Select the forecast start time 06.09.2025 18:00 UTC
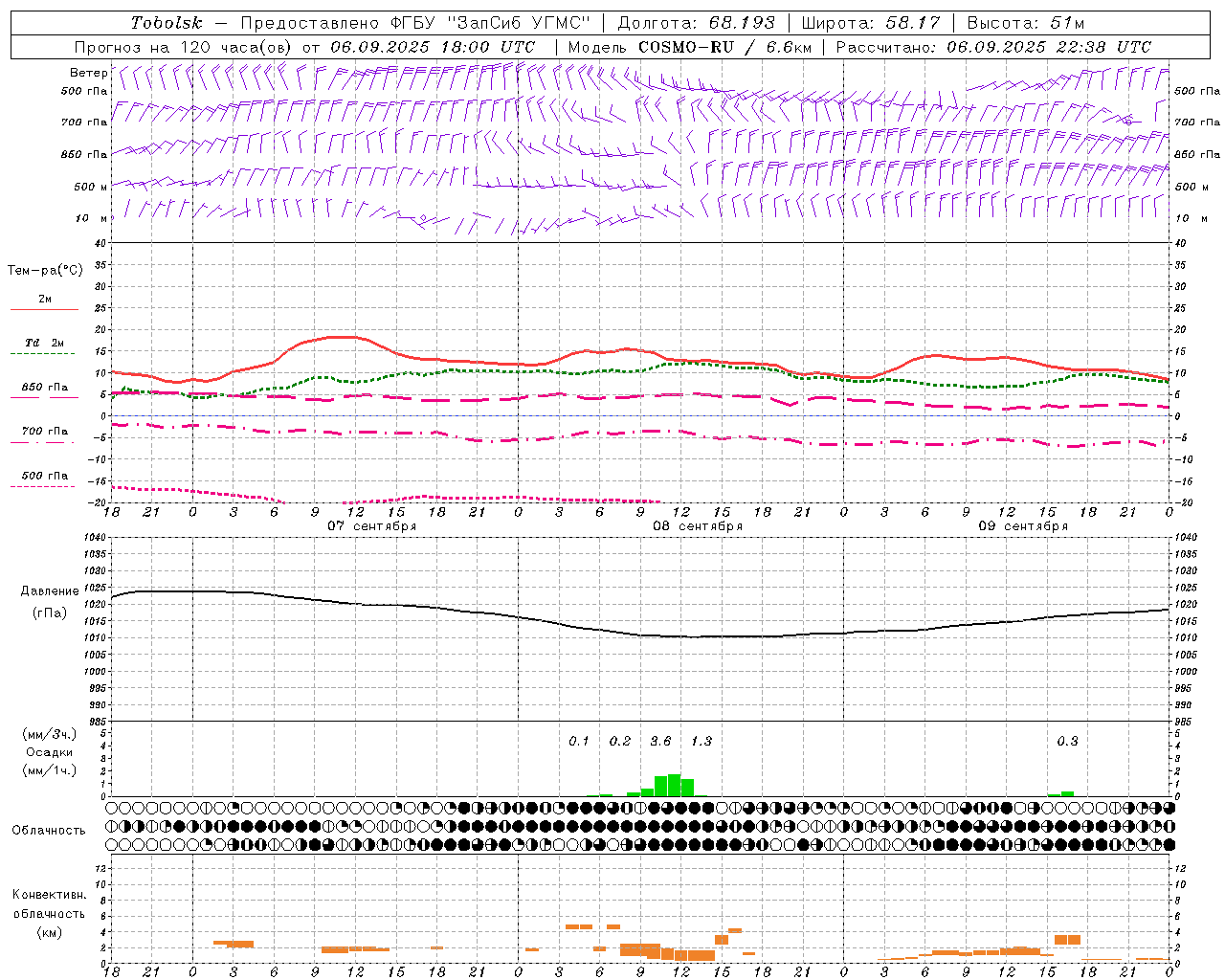The width and height of the screenshot is (1225, 980). [x=433, y=47]
